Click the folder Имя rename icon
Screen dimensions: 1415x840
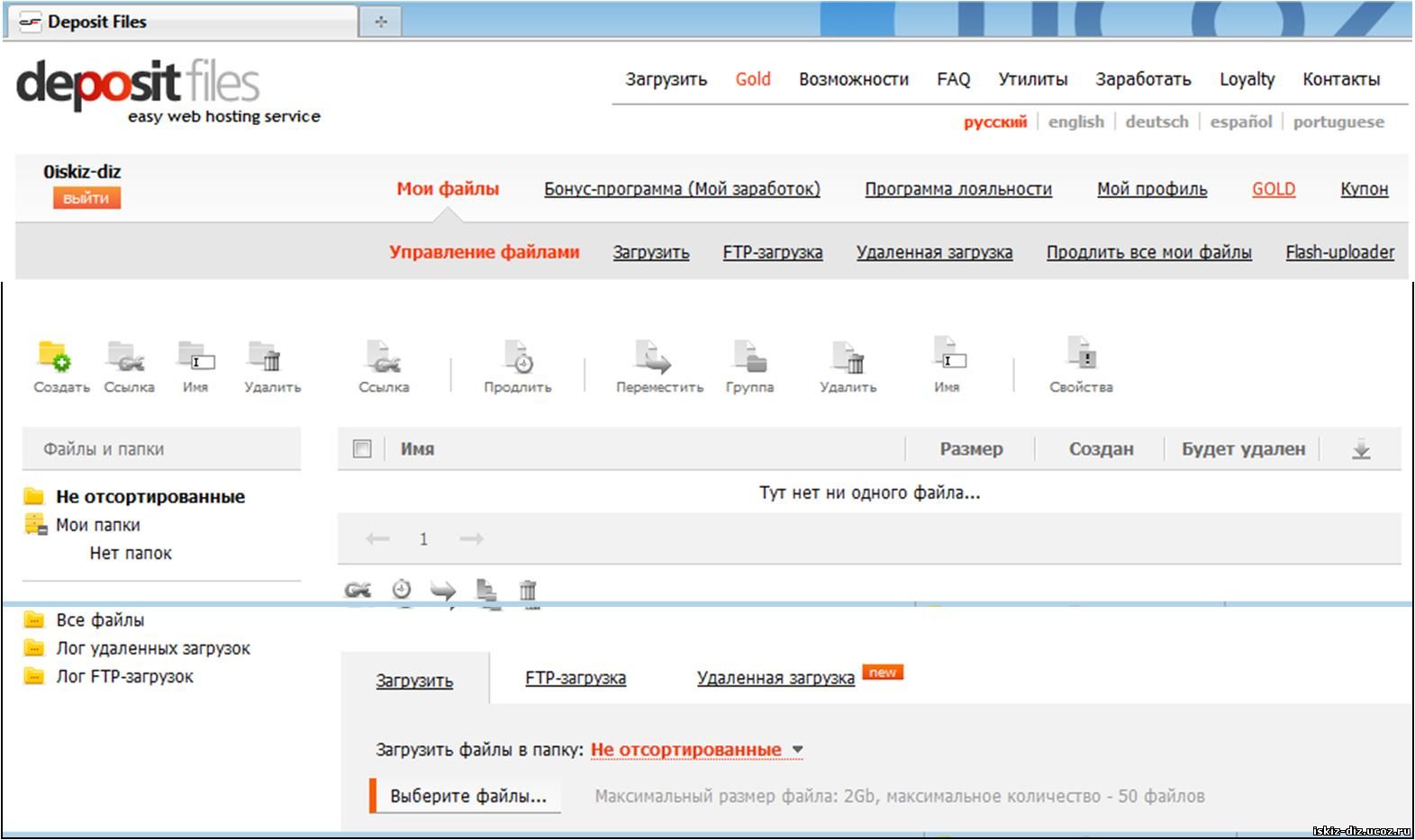pos(196,357)
